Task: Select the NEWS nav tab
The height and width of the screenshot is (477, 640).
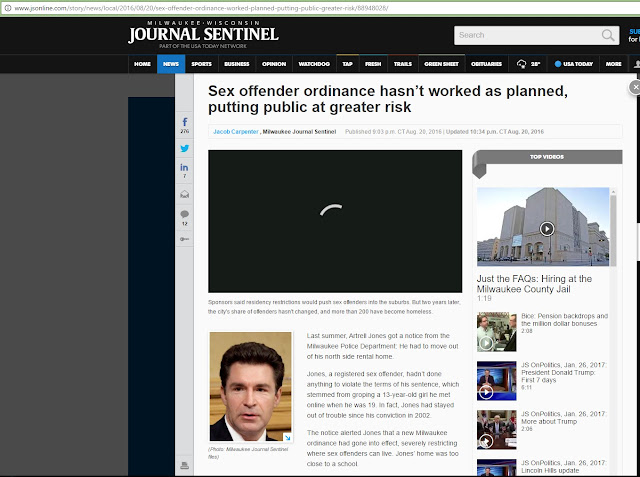Action: tap(171, 64)
